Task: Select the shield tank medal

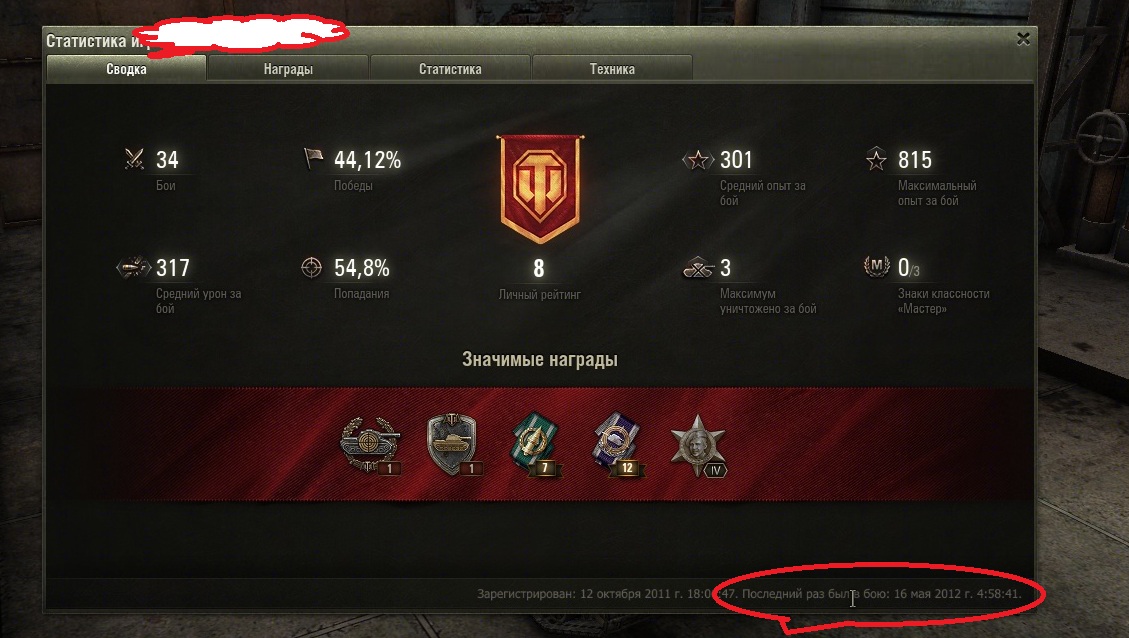Action: (453, 444)
